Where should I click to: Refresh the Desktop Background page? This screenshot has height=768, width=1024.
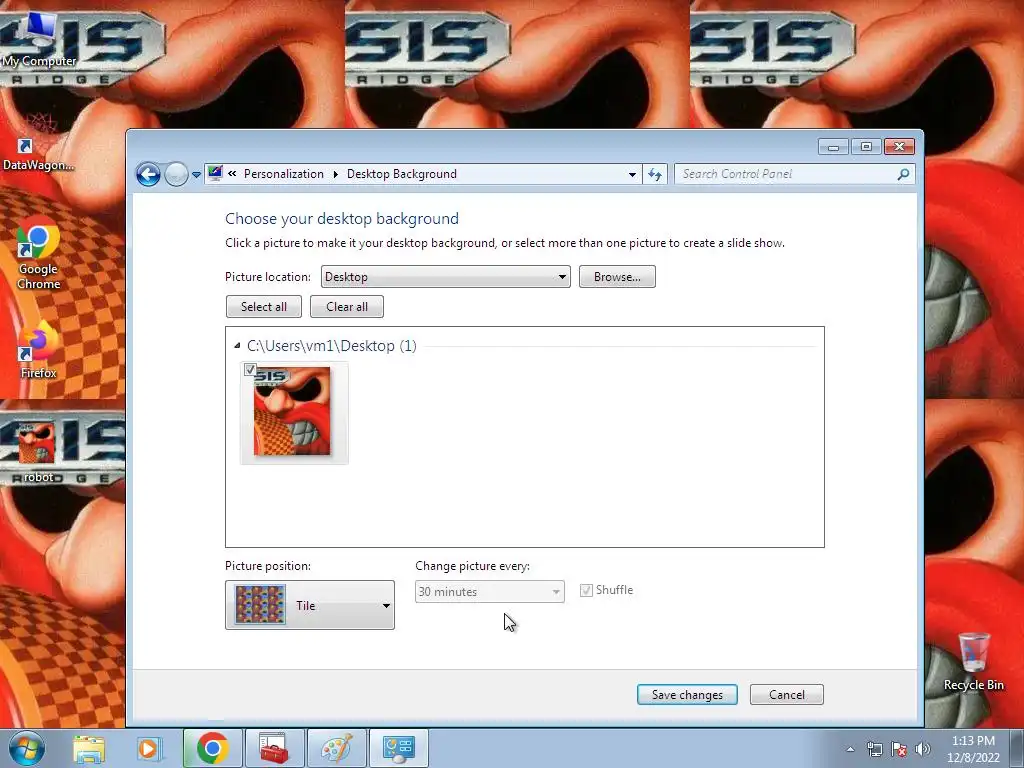pyautogui.click(x=655, y=174)
